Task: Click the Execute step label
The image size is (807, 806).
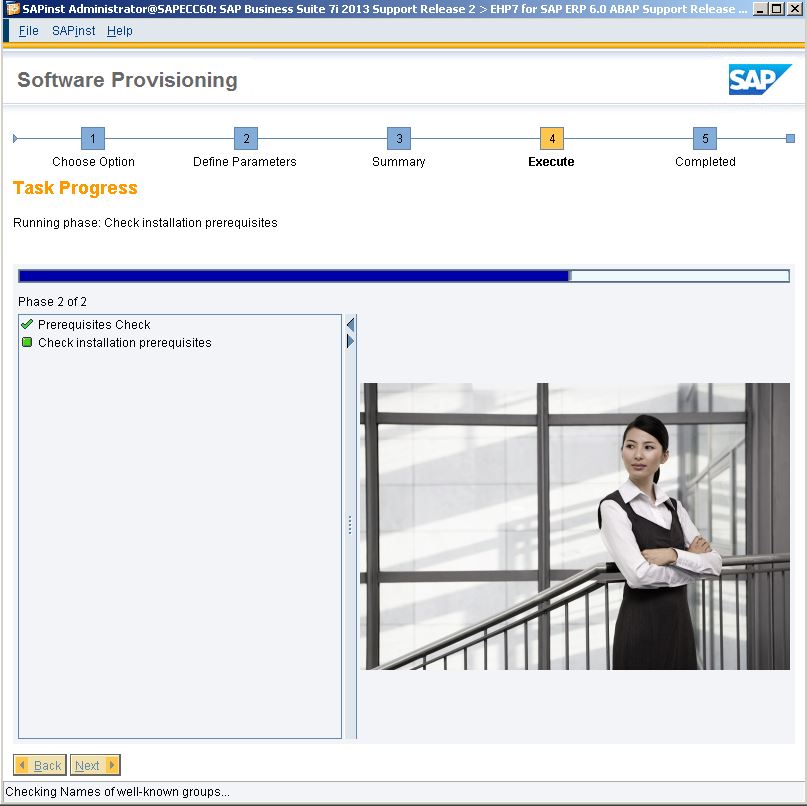Action: pos(551,162)
